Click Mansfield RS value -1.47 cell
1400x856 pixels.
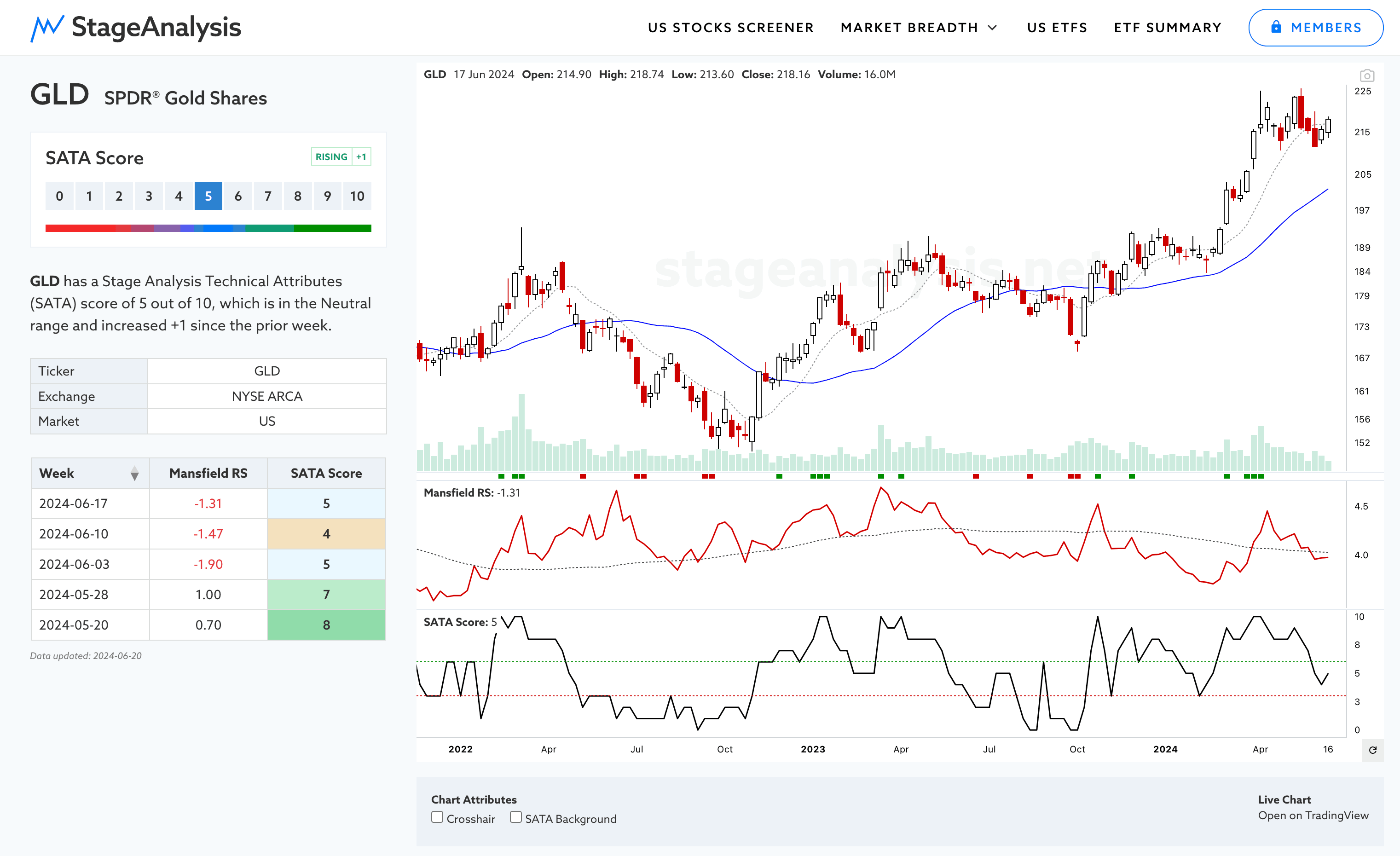pyautogui.click(x=208, y=534)
